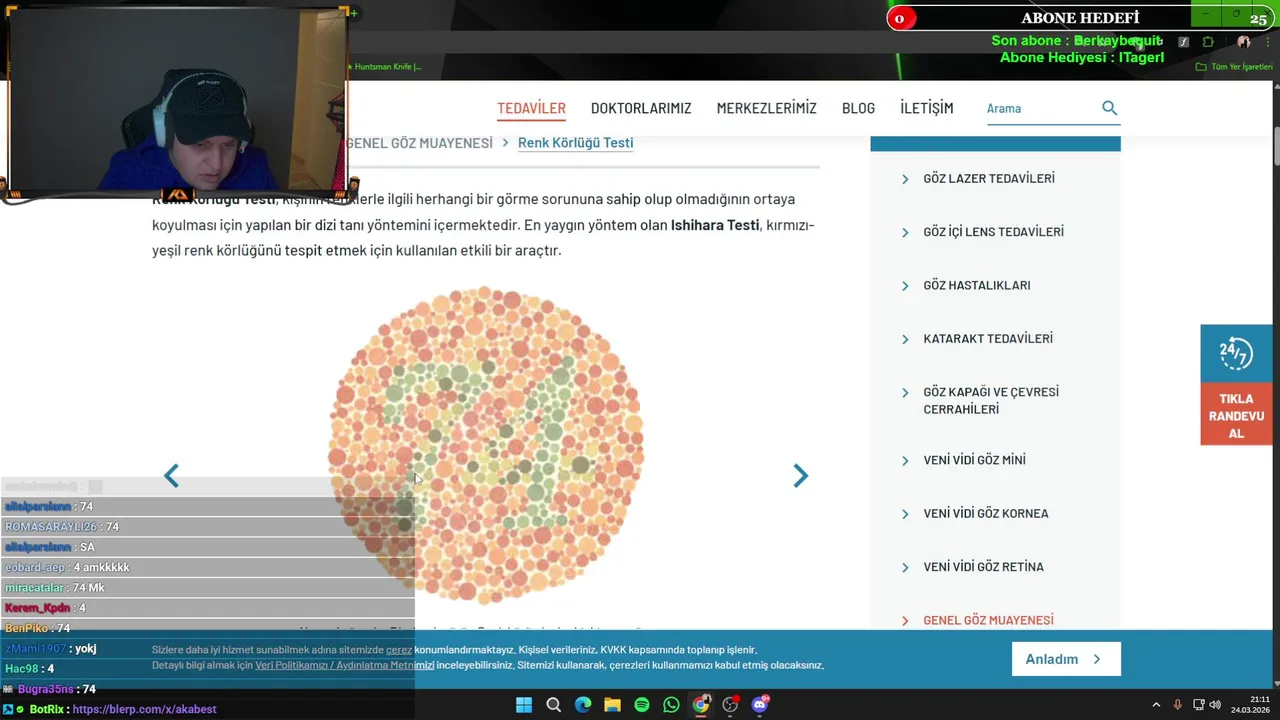Click chat message eobard_aep : 4 amkkkkk
This screenshot has width=1280, height=720.
[x=67, y=567]
